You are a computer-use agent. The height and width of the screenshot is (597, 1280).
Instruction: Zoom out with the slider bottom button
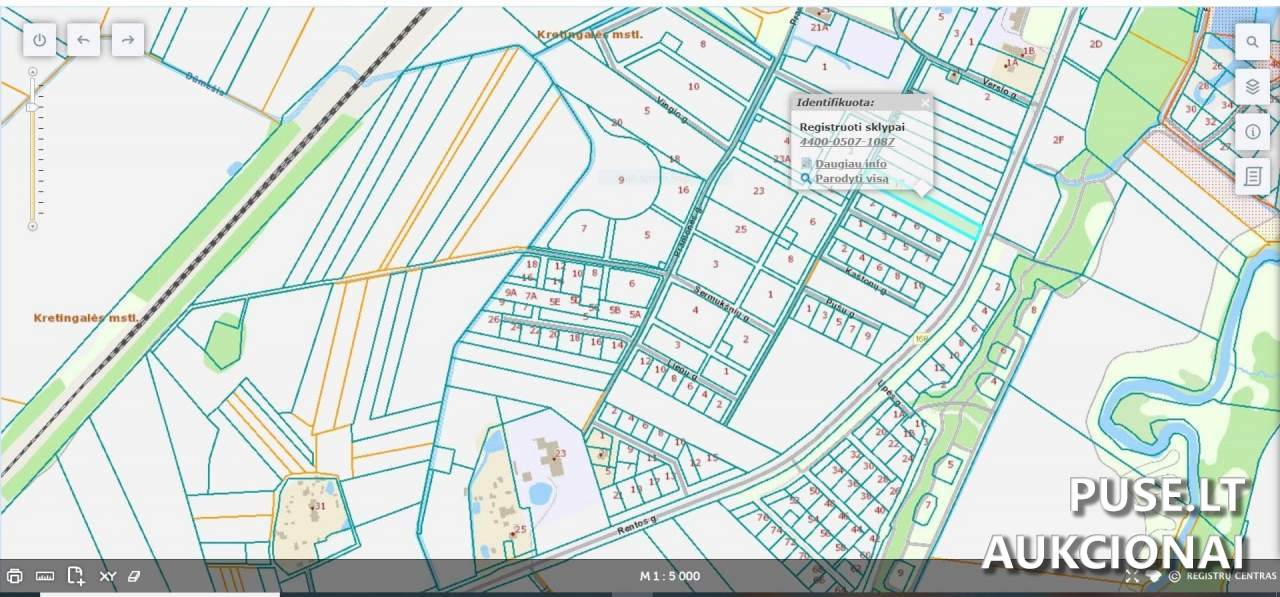tap(32, 226)
